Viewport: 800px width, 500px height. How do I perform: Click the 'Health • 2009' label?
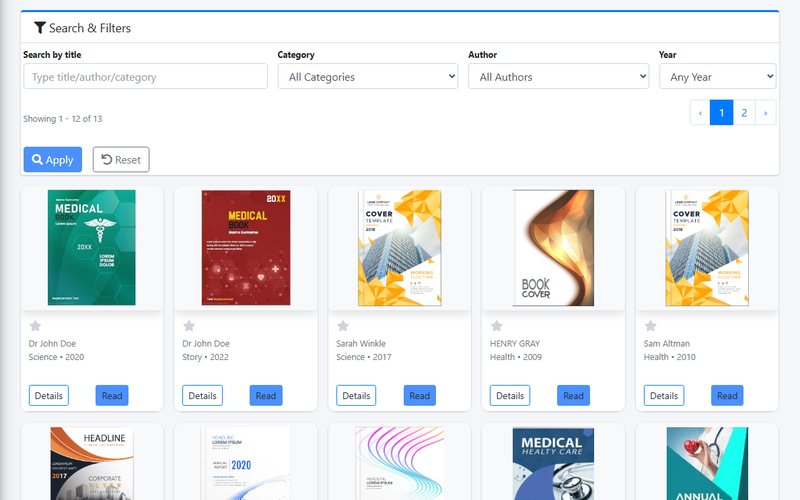point(516,357)
